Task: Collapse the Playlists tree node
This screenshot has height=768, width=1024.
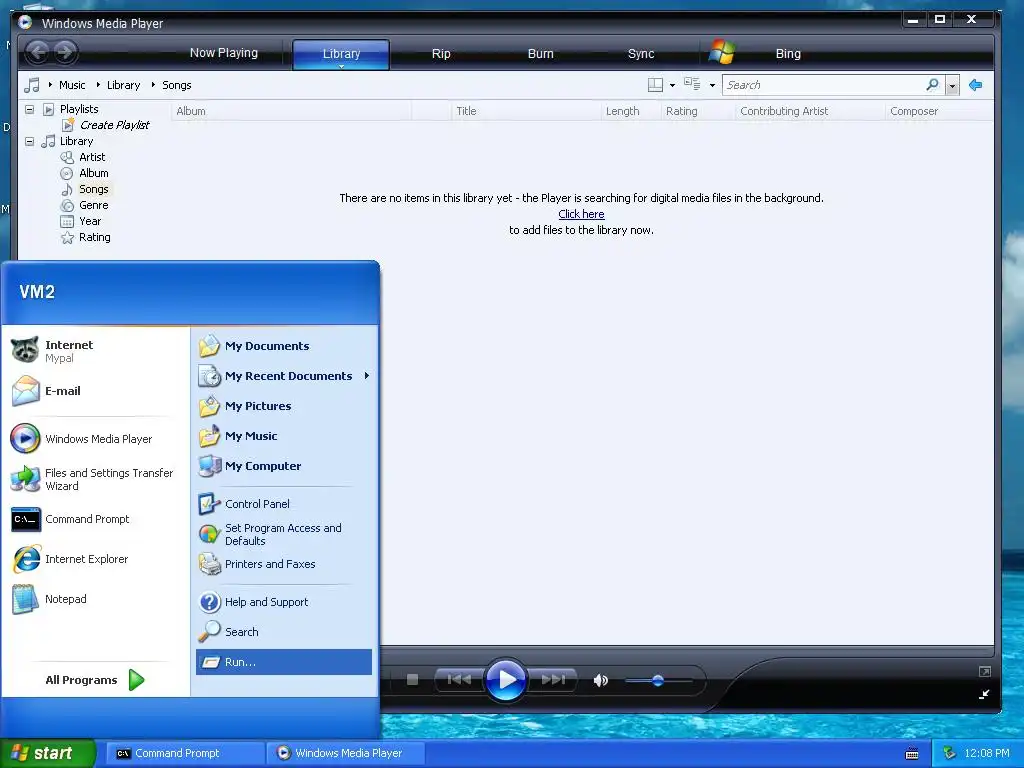Action: (29, 109)
